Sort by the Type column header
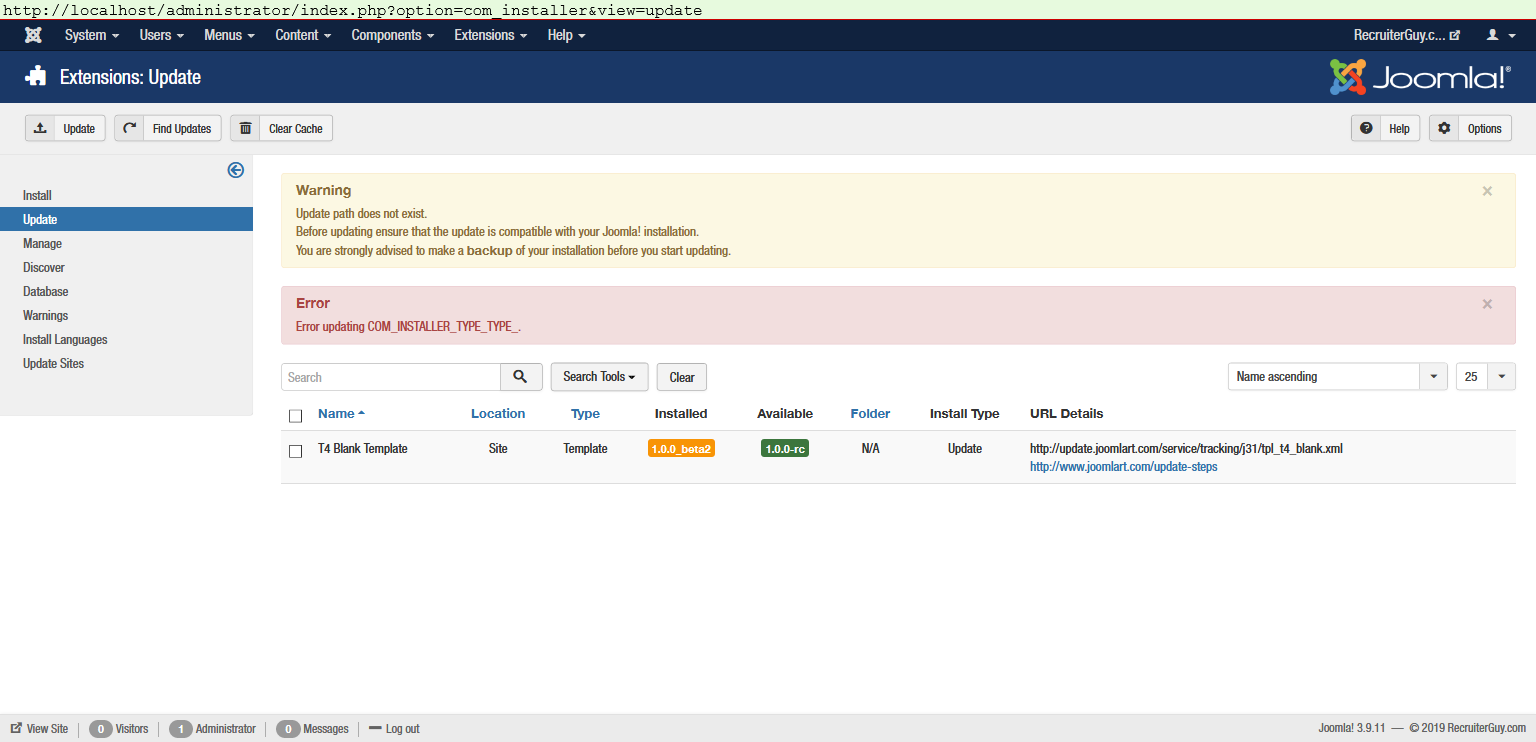The height and width of the screenshot is (742, 1536). coord(585,414)
